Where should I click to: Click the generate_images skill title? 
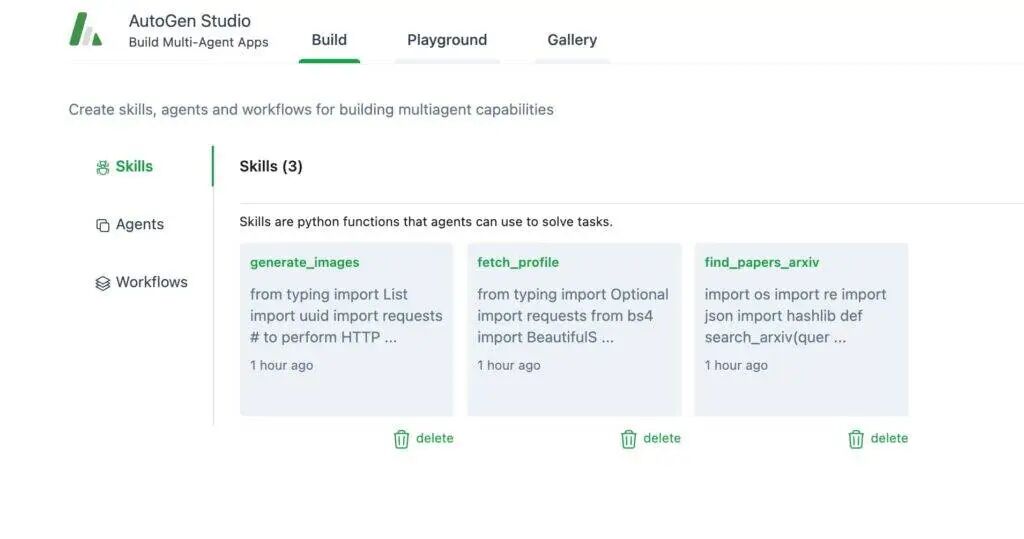[304, 263]
